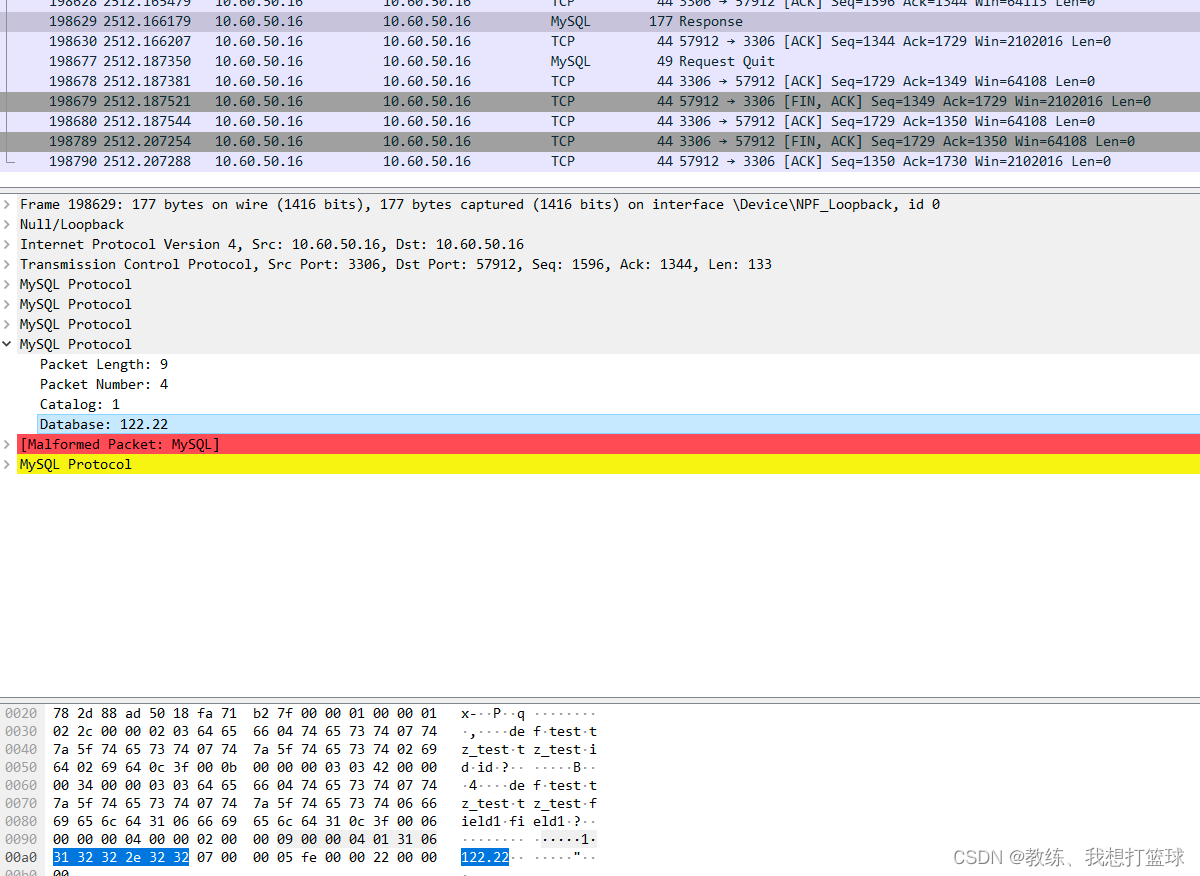Image resolution: width=1200 pixels, height=876 pixels.
Task: Click hex offset 00a0 row label
Action: [x=21, y=857]
